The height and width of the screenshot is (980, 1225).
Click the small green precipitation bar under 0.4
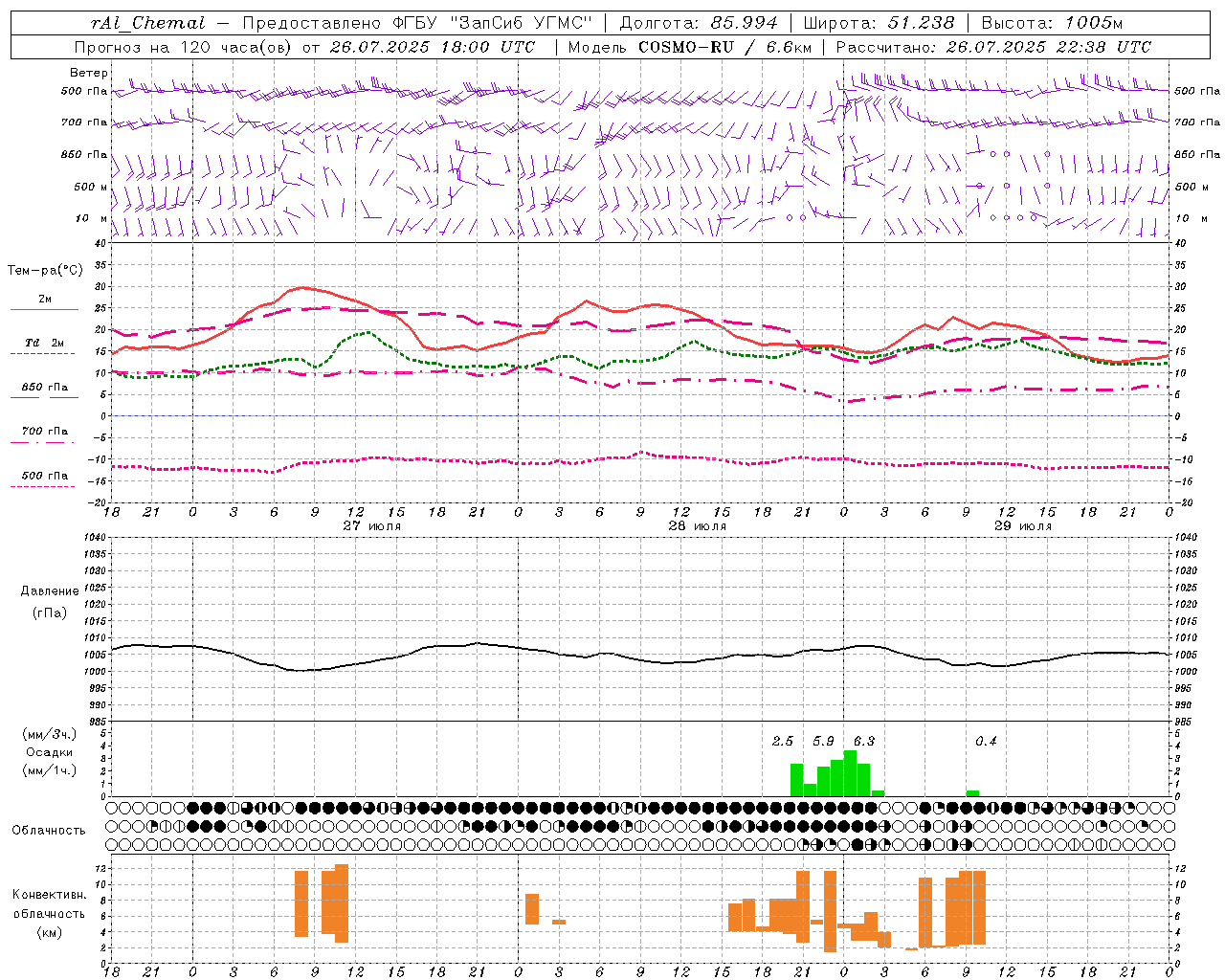(973, 793)
